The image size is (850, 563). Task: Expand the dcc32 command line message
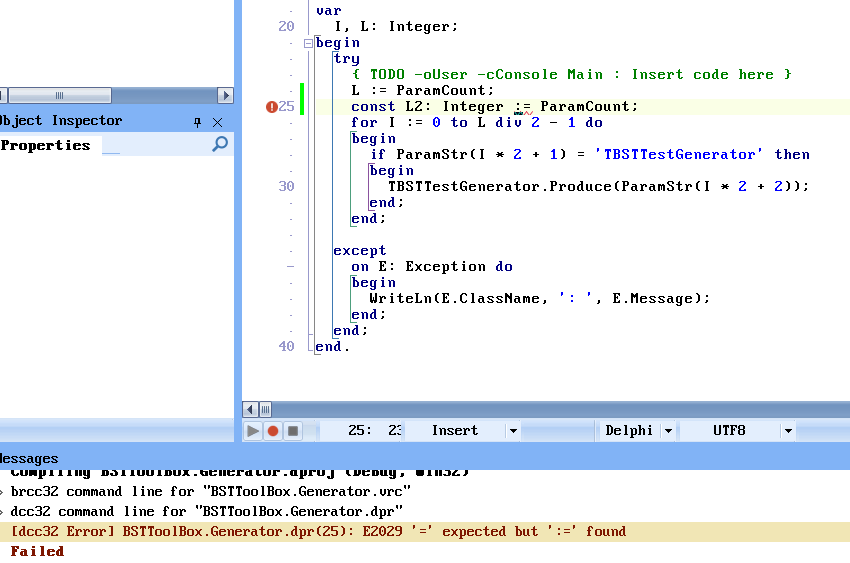coord(3,511)
